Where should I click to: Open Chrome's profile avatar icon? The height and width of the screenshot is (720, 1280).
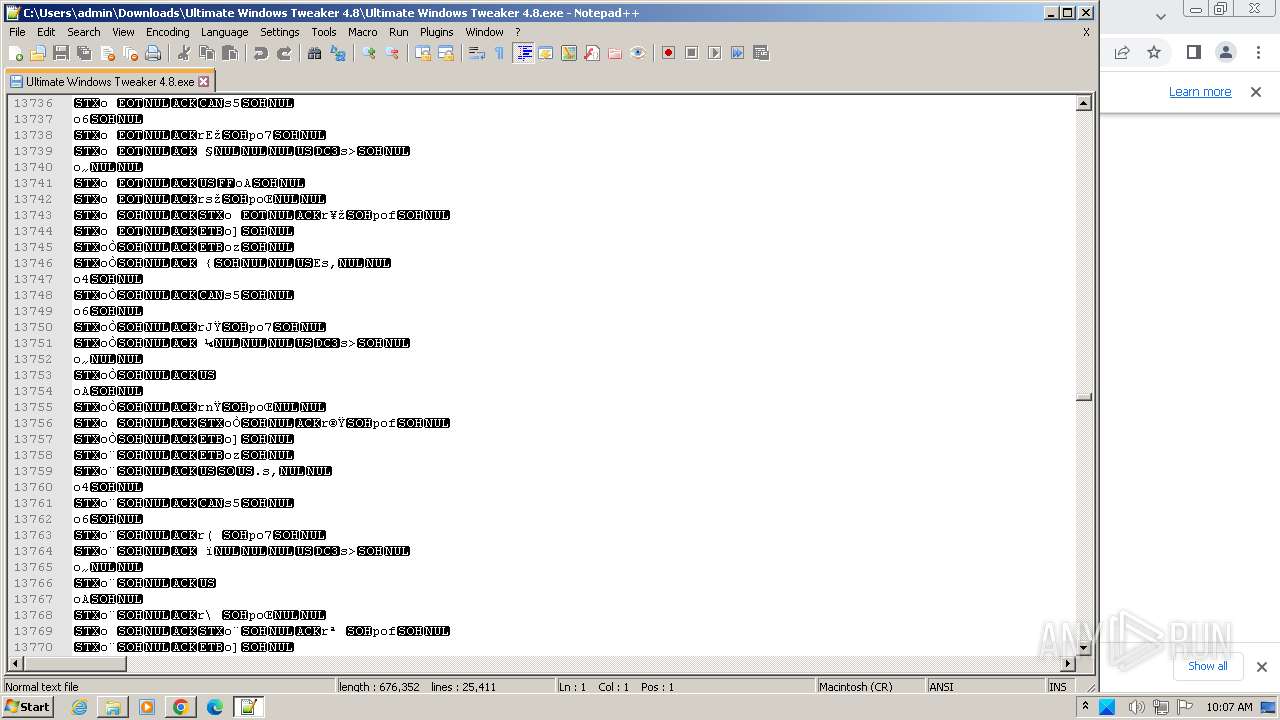1225,52
